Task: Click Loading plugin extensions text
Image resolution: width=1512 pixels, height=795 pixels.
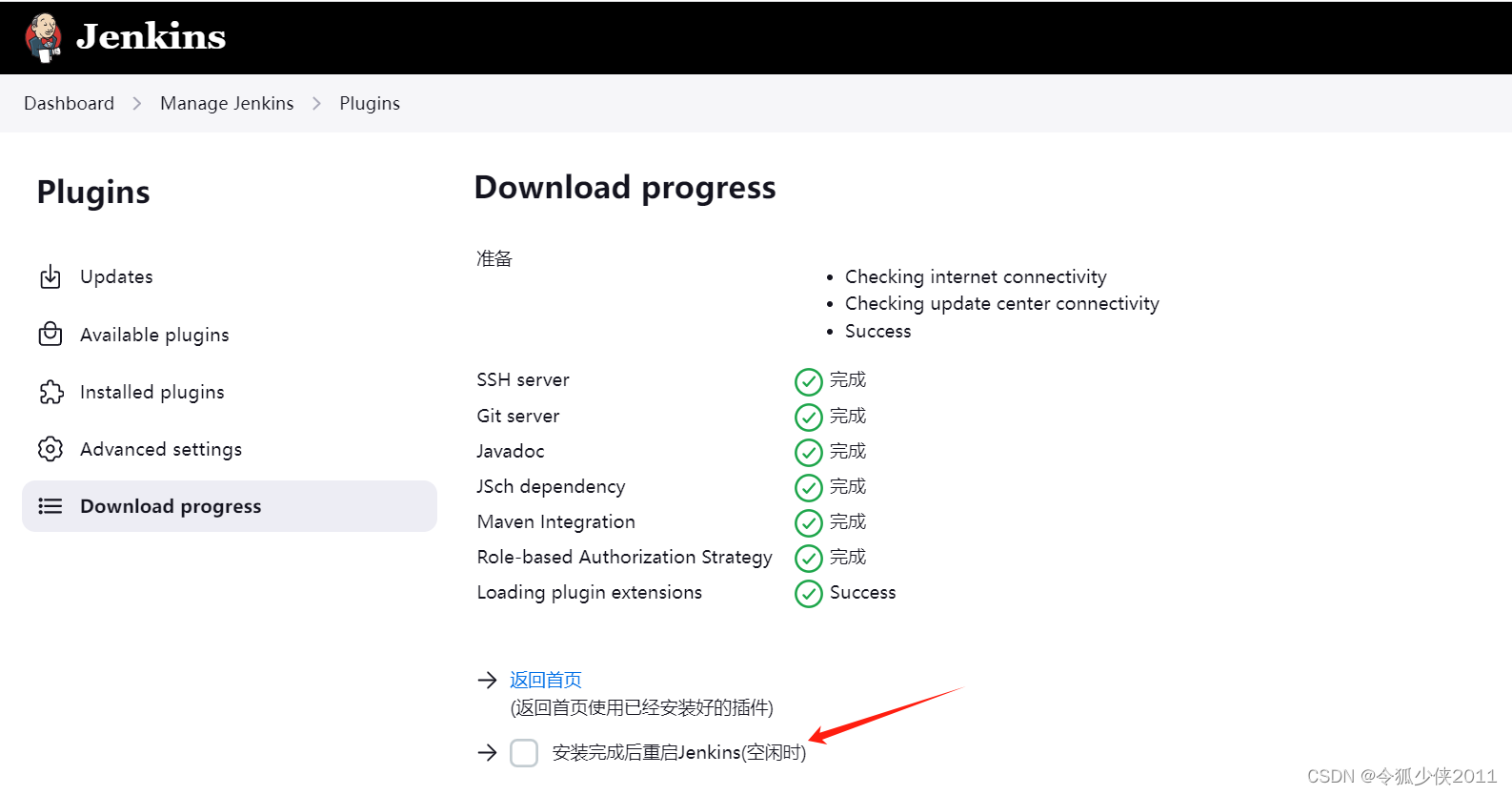Action: point(590,593)
